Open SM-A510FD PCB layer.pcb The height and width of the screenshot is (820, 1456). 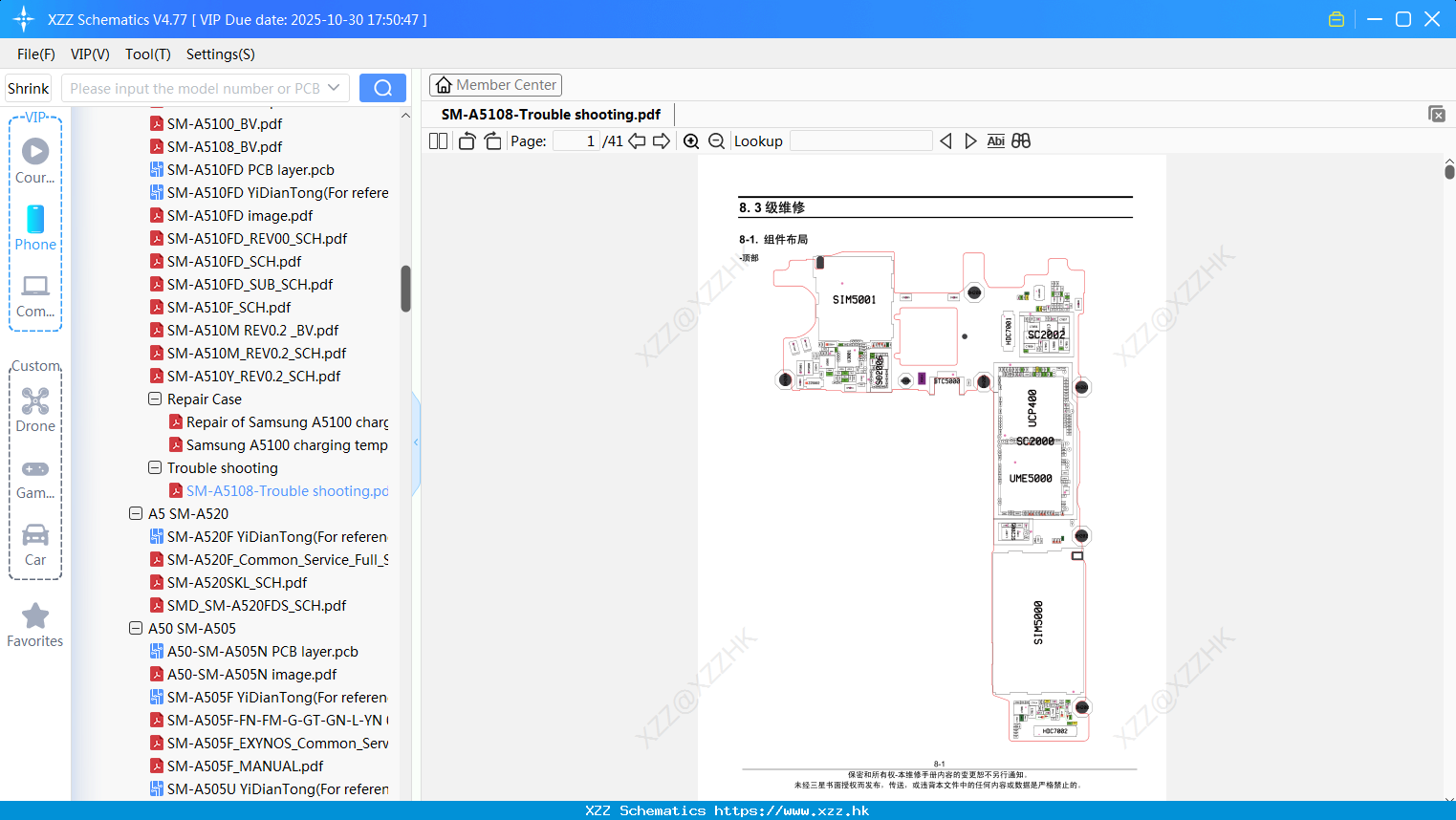coord(250,169)
